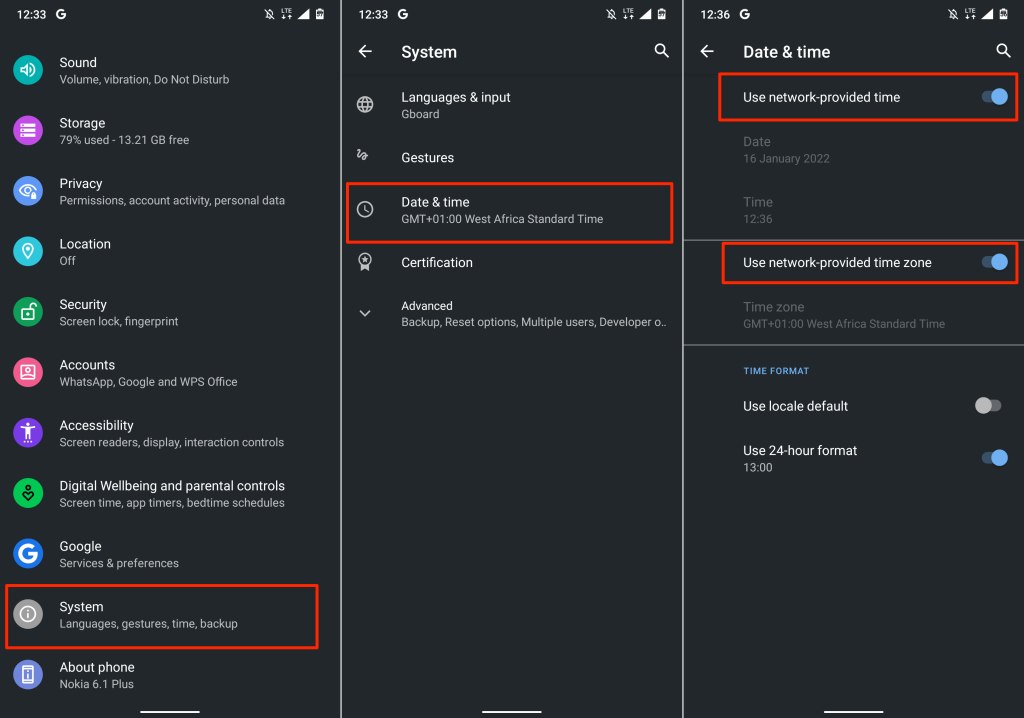This screenshot has width=1024, height=718.
Task: Enable Use locale default switch
Action: (x=987, y=406)
